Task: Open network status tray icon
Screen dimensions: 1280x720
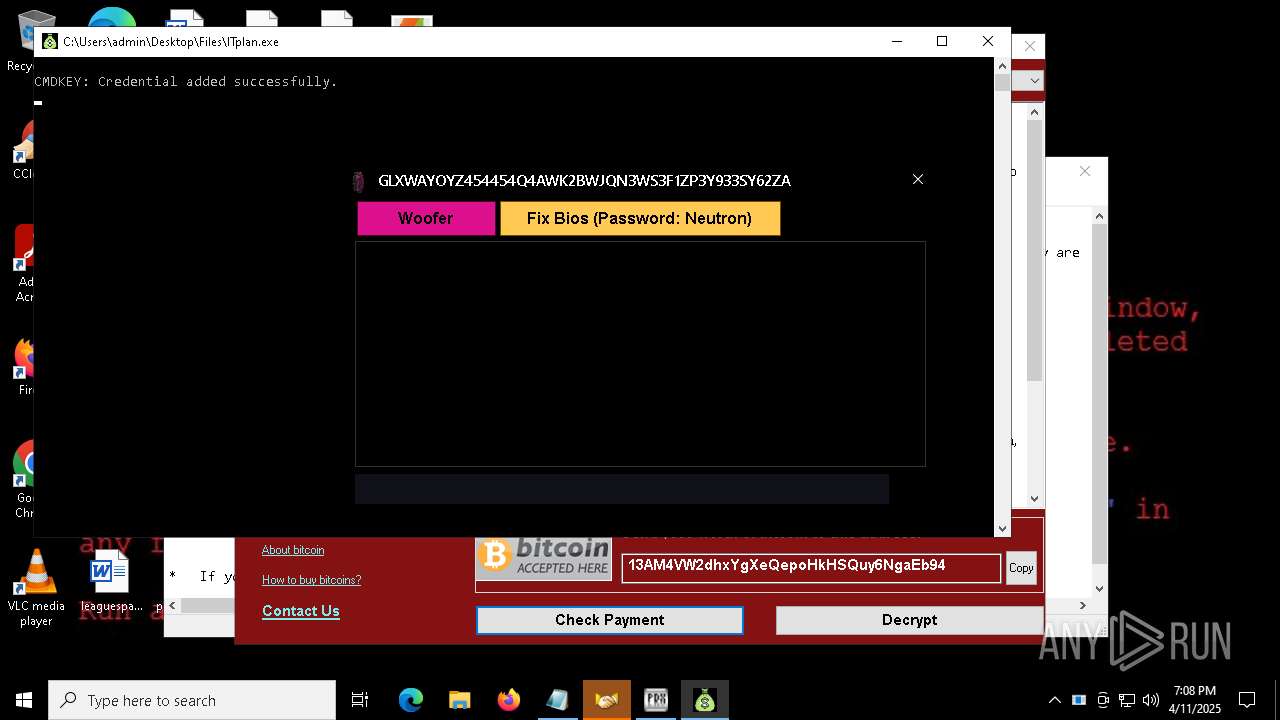Action: pos(1127,700)
